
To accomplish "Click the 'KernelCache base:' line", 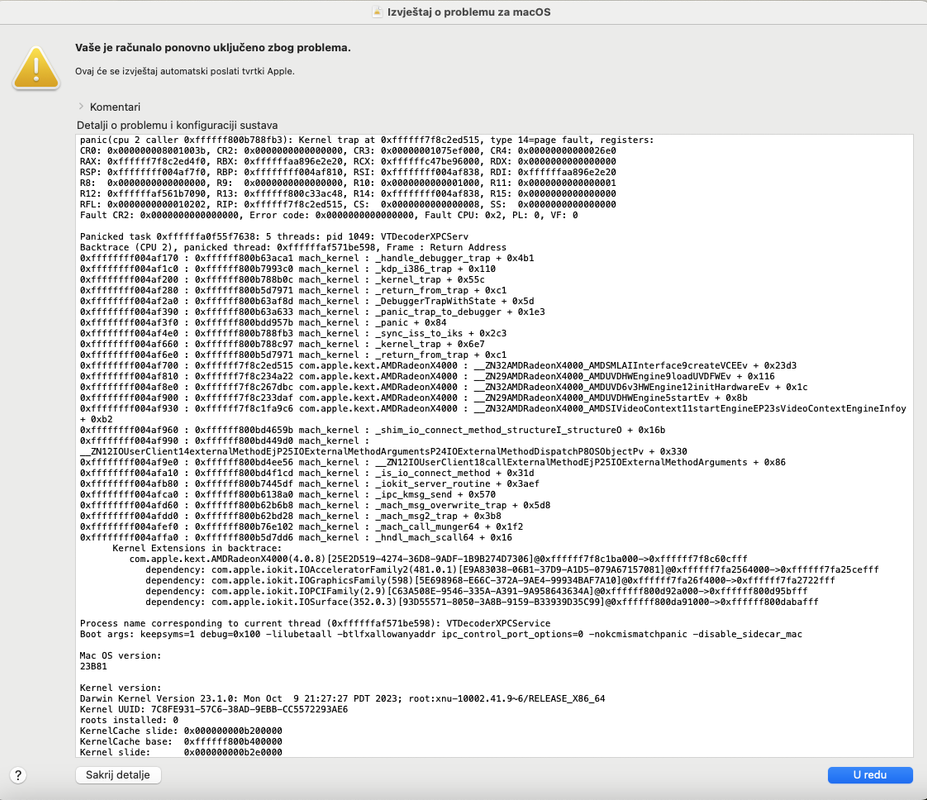I will coord(181,741).
